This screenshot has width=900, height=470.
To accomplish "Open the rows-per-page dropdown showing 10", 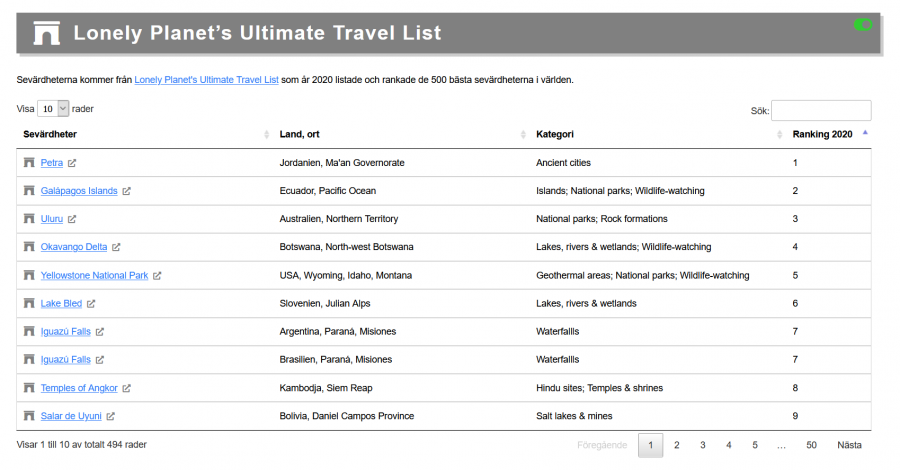I will click(x=54, y=109).
